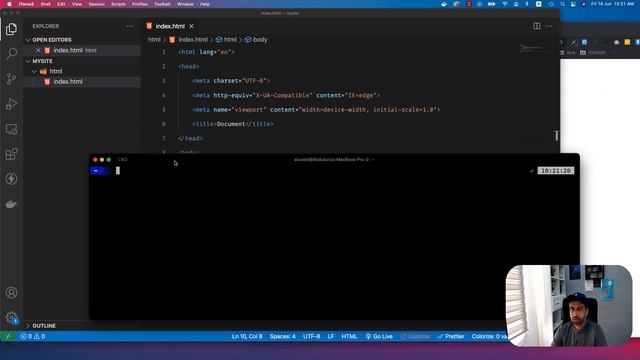
Task: Open the Toolbelt menu
Action: point(162,4)
